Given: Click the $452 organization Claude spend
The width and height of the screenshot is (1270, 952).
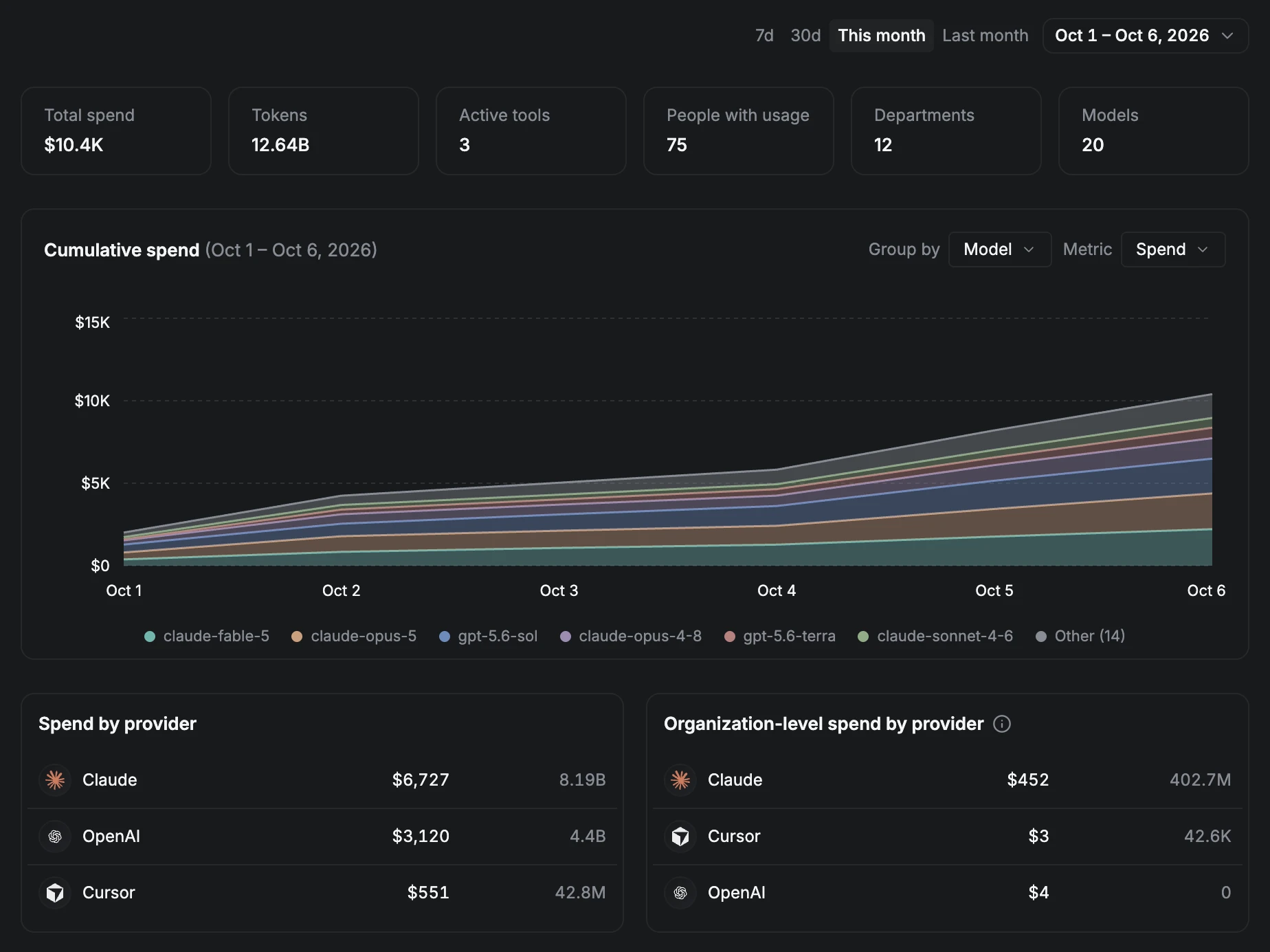Looking at the screenshot, I should [1028, 780].
